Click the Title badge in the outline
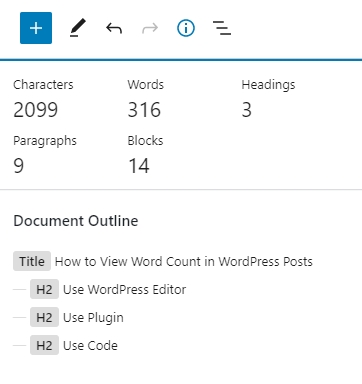362x384 pixels. (32, 261)
